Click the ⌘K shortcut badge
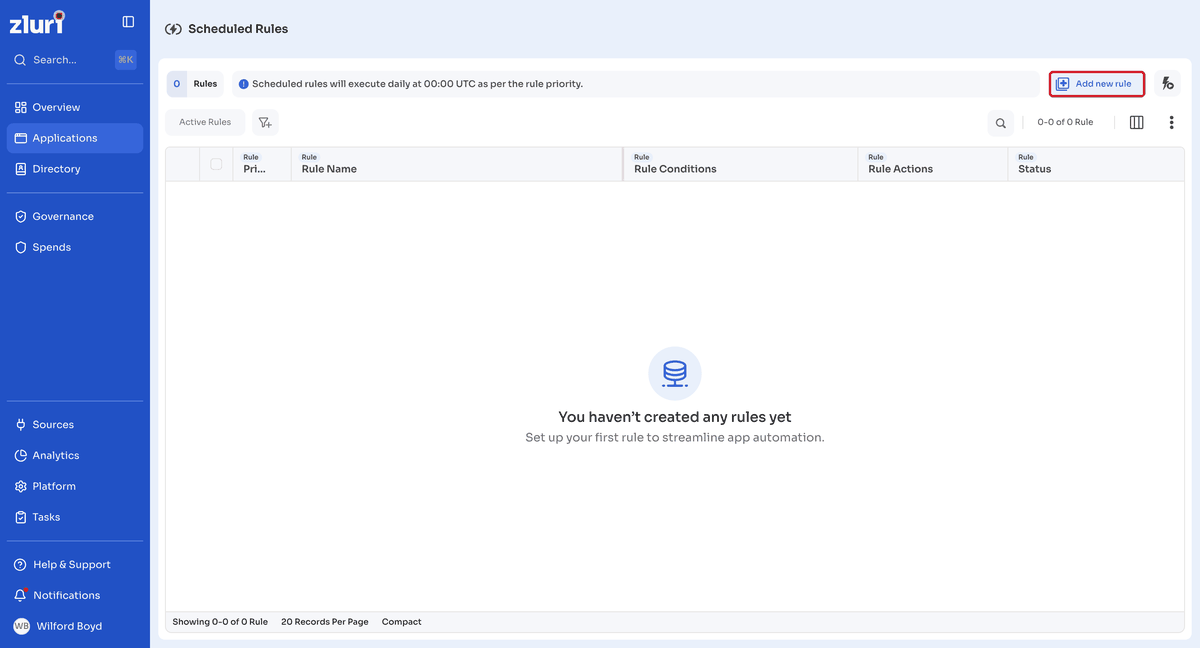Image resolution: width=1200 pixels, height=648 pixels. click(x=126, y=60)
